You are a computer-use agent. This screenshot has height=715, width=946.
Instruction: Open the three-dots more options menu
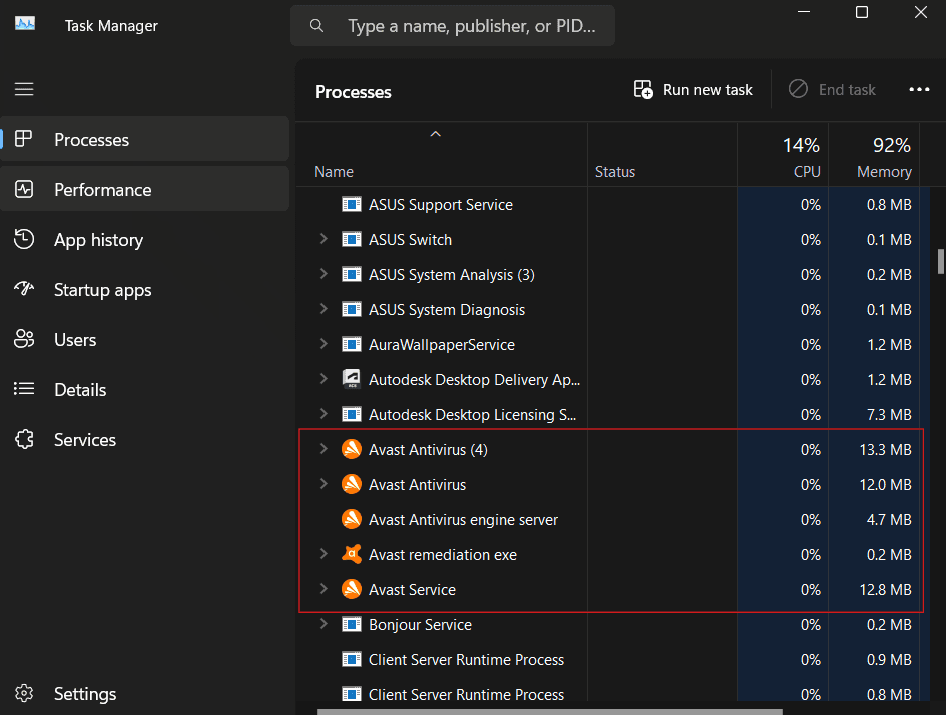tap(919, 89)
